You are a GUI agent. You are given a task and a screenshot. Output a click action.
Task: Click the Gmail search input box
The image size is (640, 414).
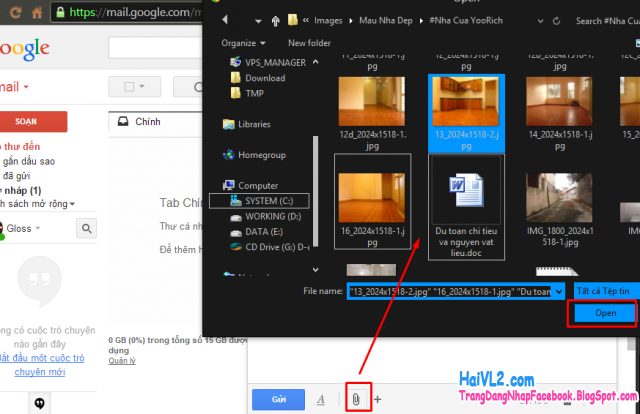pyautogui.click(x=155, y=47)
